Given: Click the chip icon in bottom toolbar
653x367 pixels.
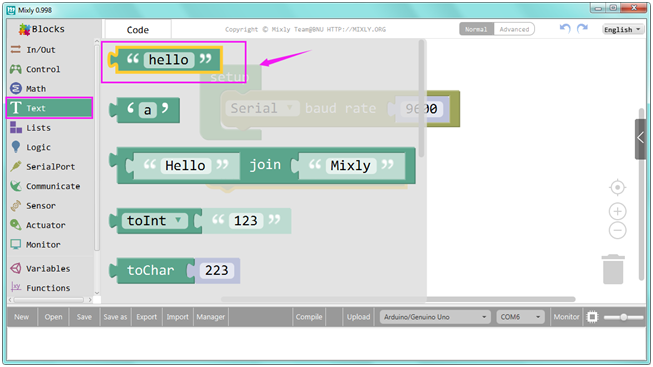Looking at the screenshot, I should [x=592, y=317].
